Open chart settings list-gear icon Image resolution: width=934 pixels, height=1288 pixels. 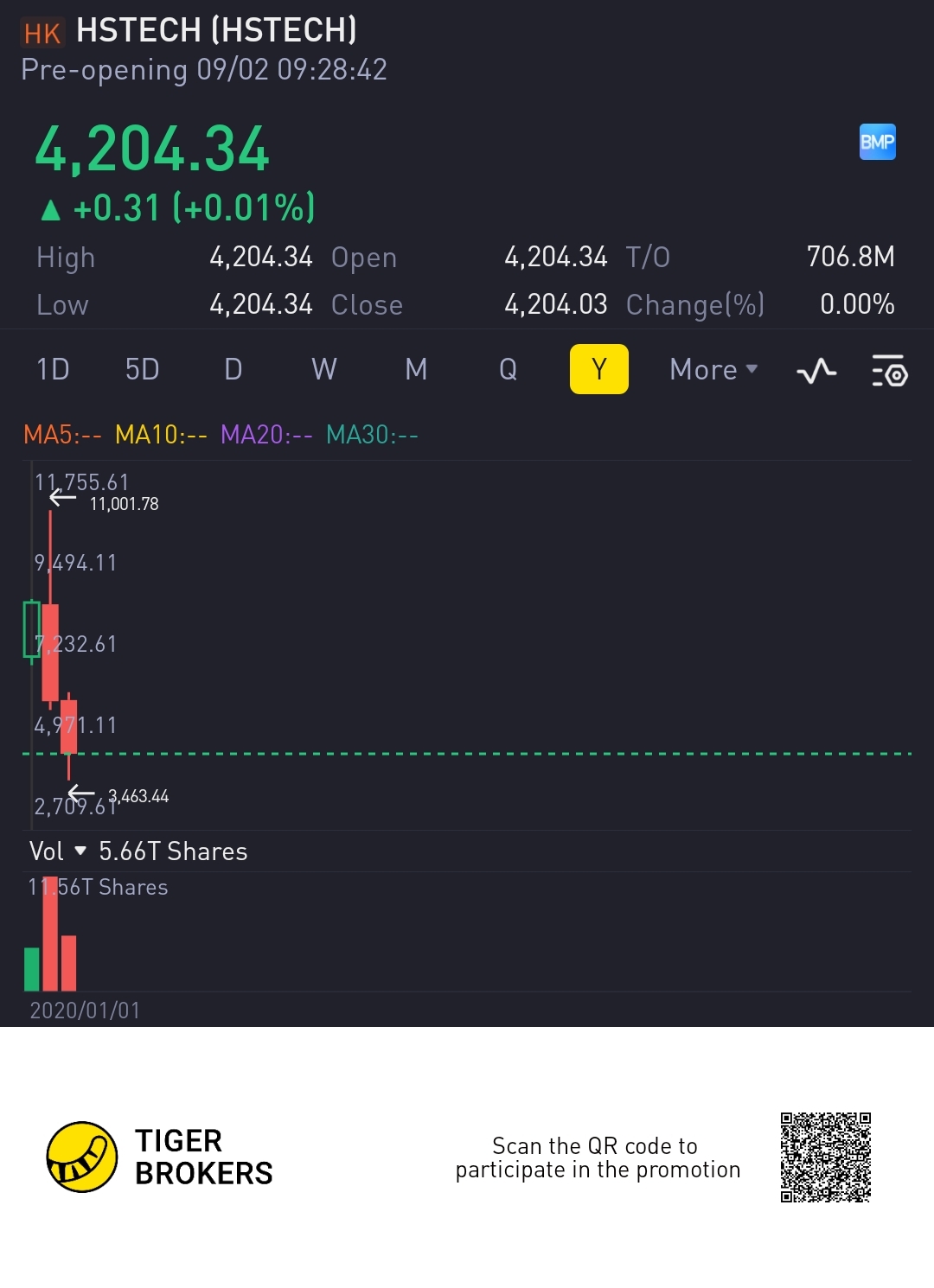coord(889,370)
